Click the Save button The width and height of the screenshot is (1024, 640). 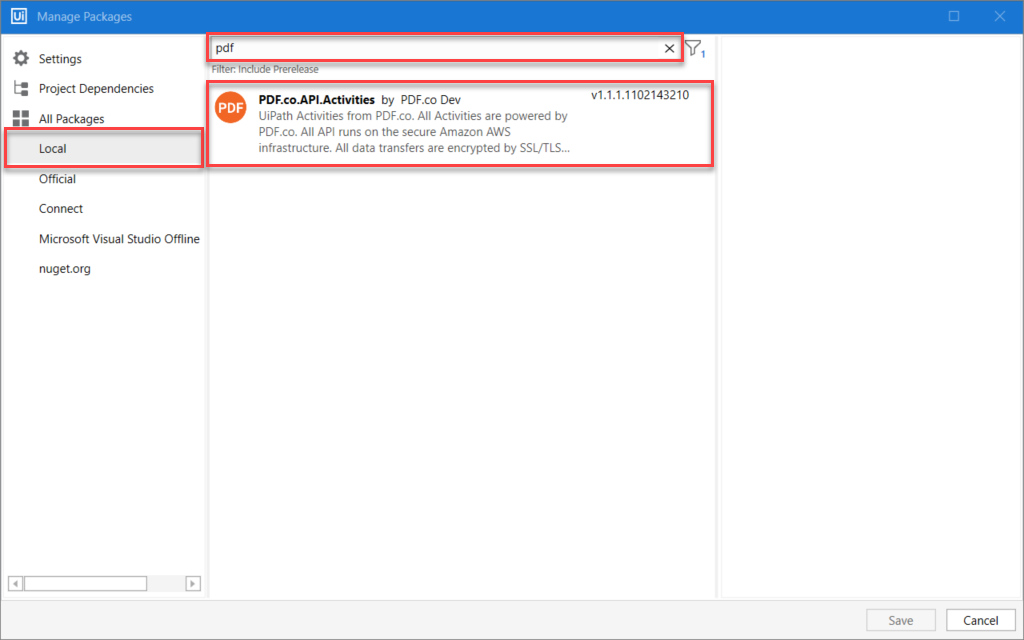coord(901,620)
